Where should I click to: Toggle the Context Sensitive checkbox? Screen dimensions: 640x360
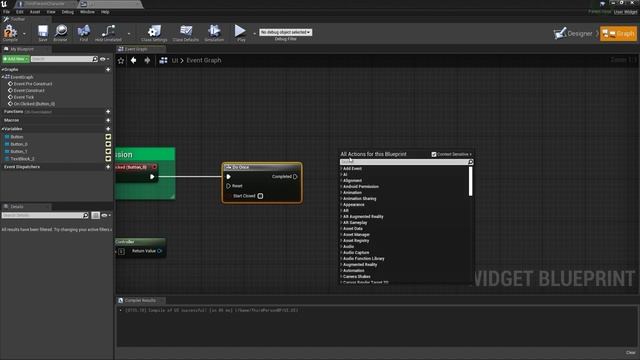click(434, 154)
